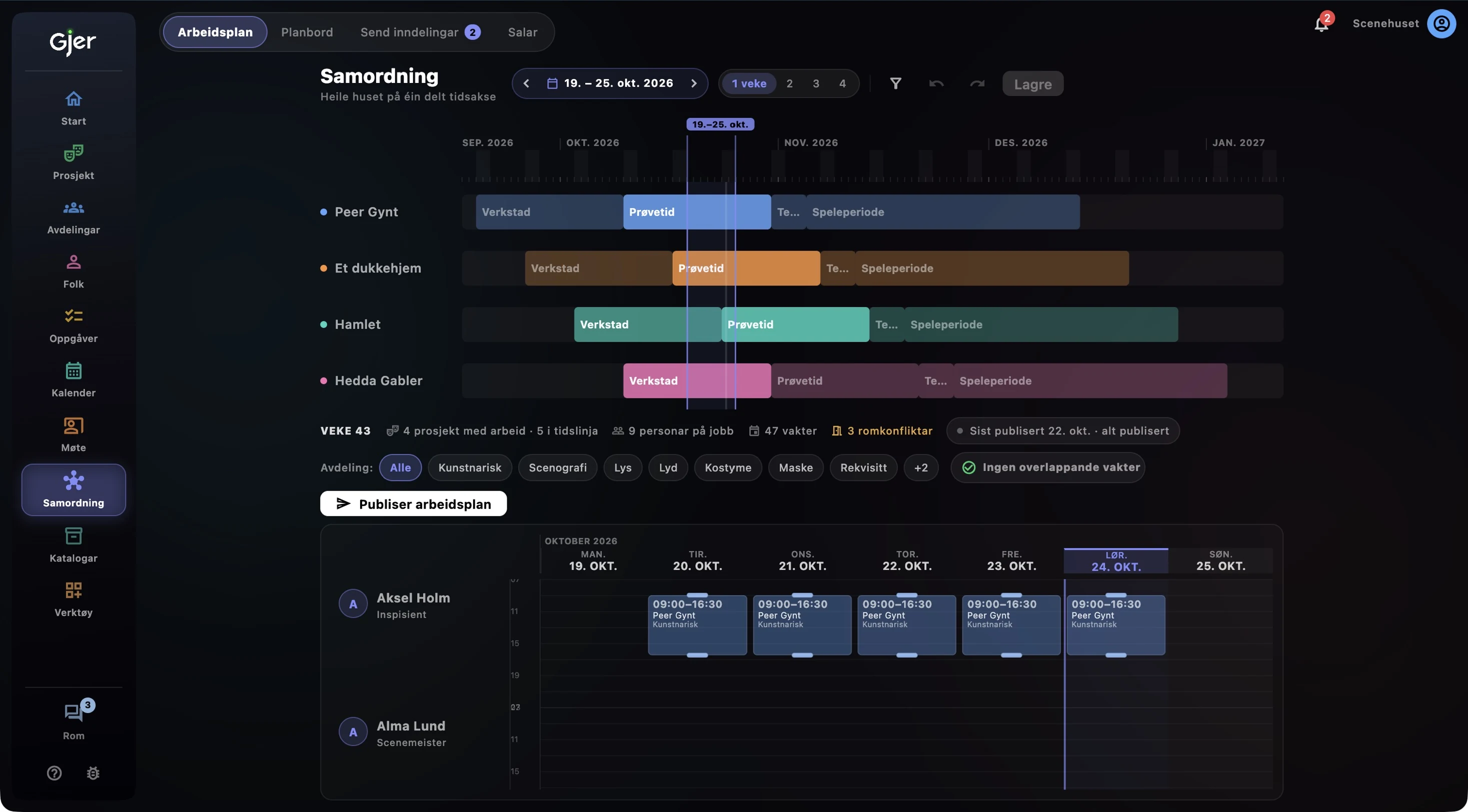Filter by Rekvisitt department
The height and width of the screenshot is (812, 1468).
(863, 467)
